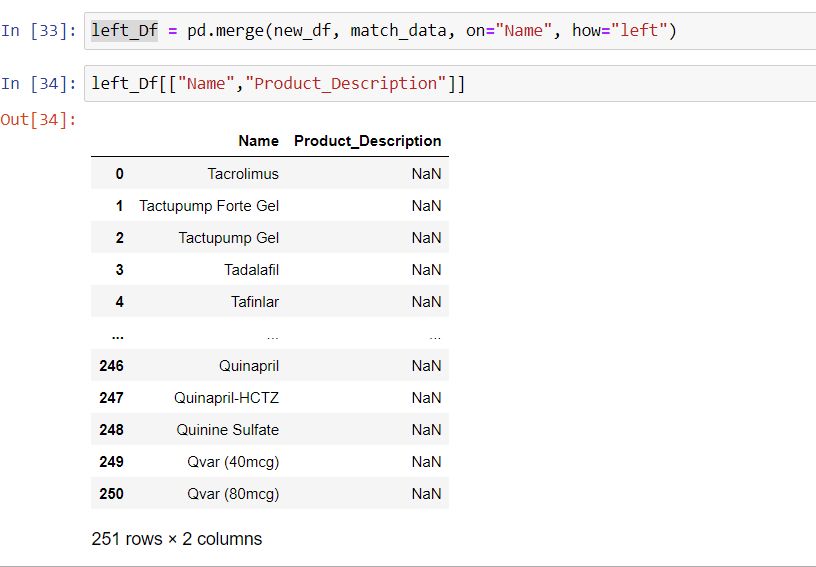
Task: Click the NaN value in Quinapril row
Action: pyautogui.click(x=426, y=366)
